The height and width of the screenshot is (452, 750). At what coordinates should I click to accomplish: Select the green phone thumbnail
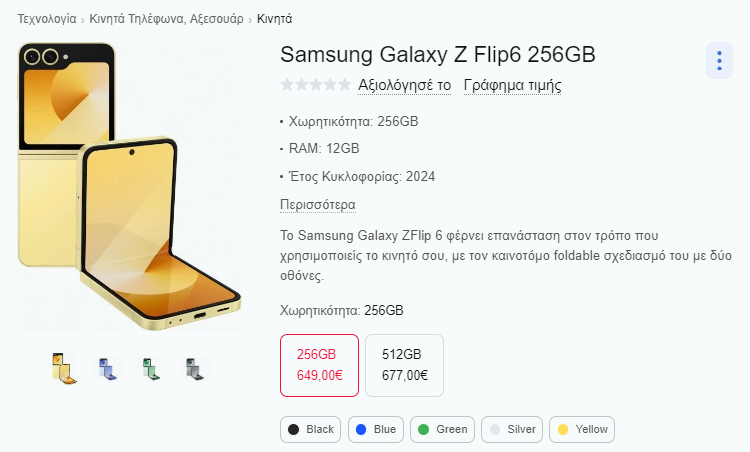(x=151, y=369)
